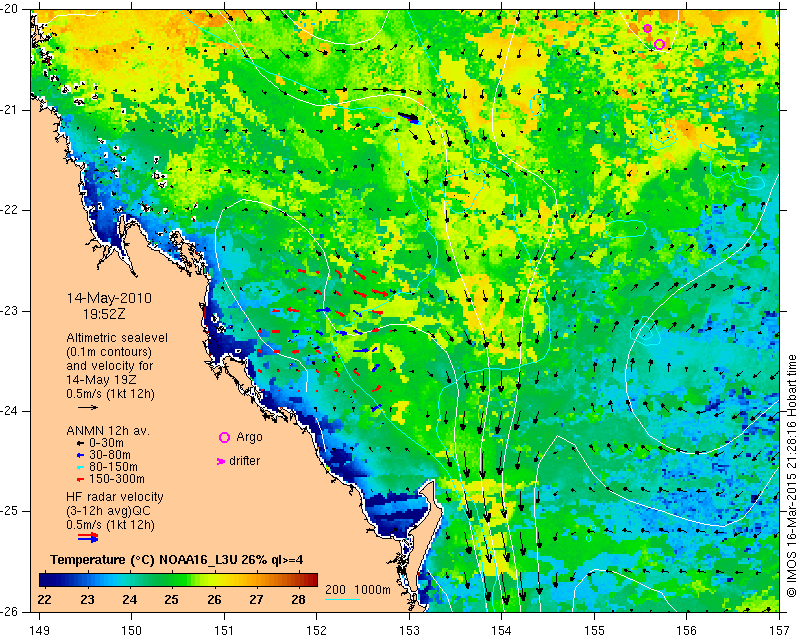Screen dimensions: 800x640
Task: Click the red-blue HF radar reference arrows
Action: [88, 537]
